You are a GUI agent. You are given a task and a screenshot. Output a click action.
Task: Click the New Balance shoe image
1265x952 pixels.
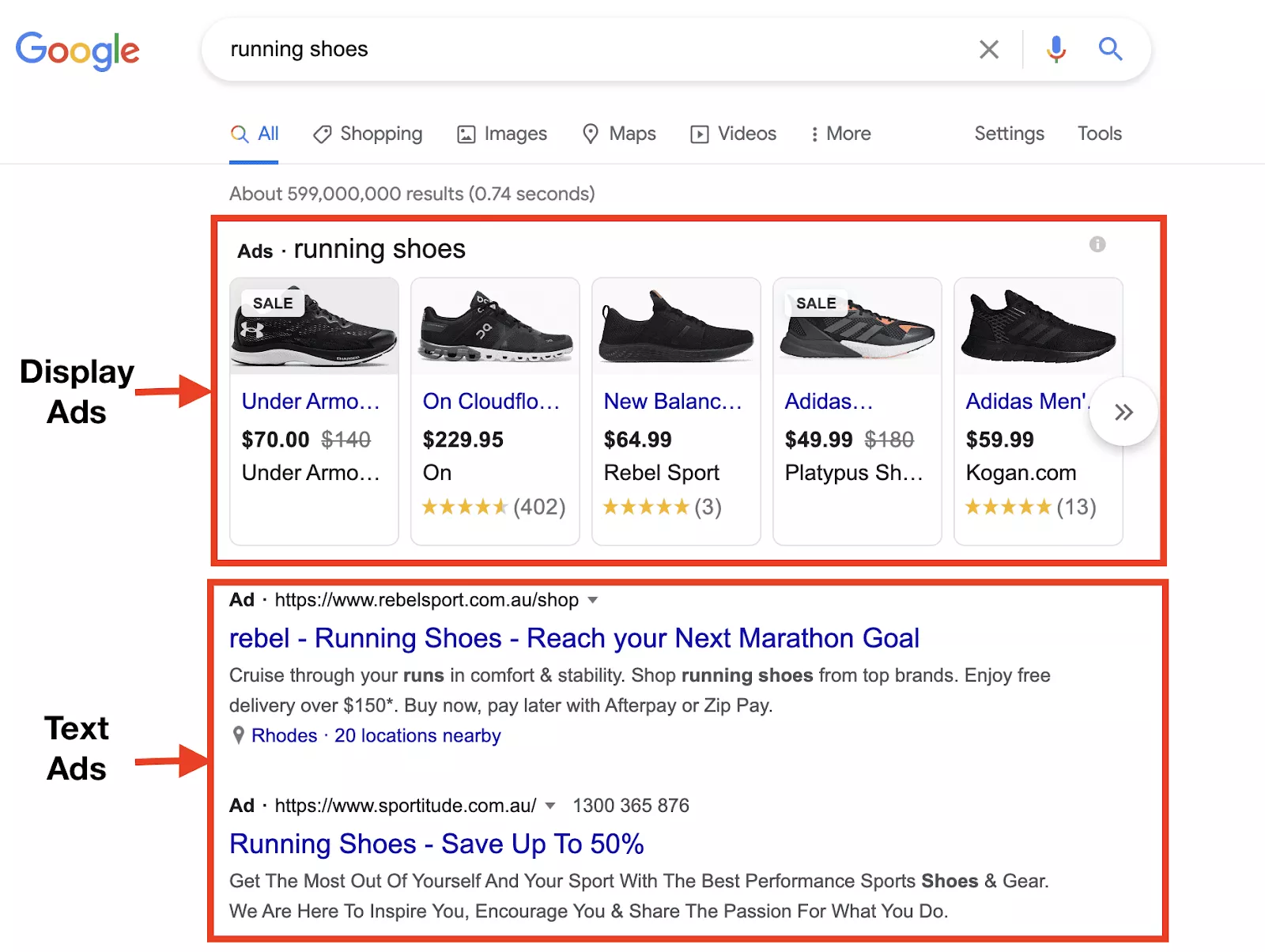tap(676, 327)
